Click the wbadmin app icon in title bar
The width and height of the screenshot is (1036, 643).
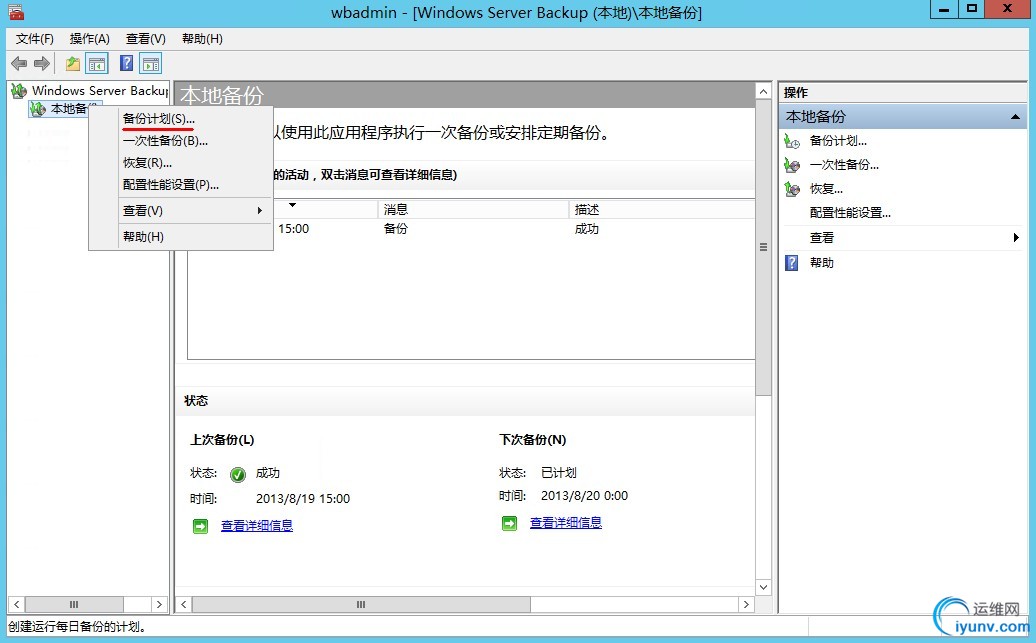pos(16,12)
